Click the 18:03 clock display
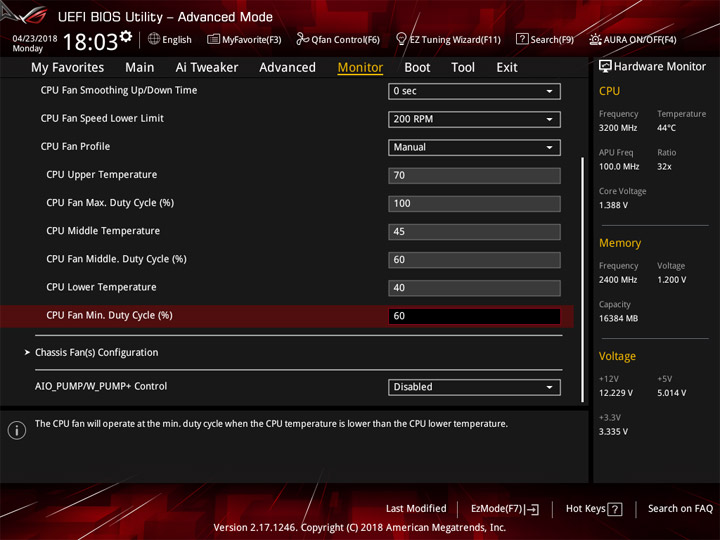The width and height of the screenshot is (720, 540). (90, 42)
